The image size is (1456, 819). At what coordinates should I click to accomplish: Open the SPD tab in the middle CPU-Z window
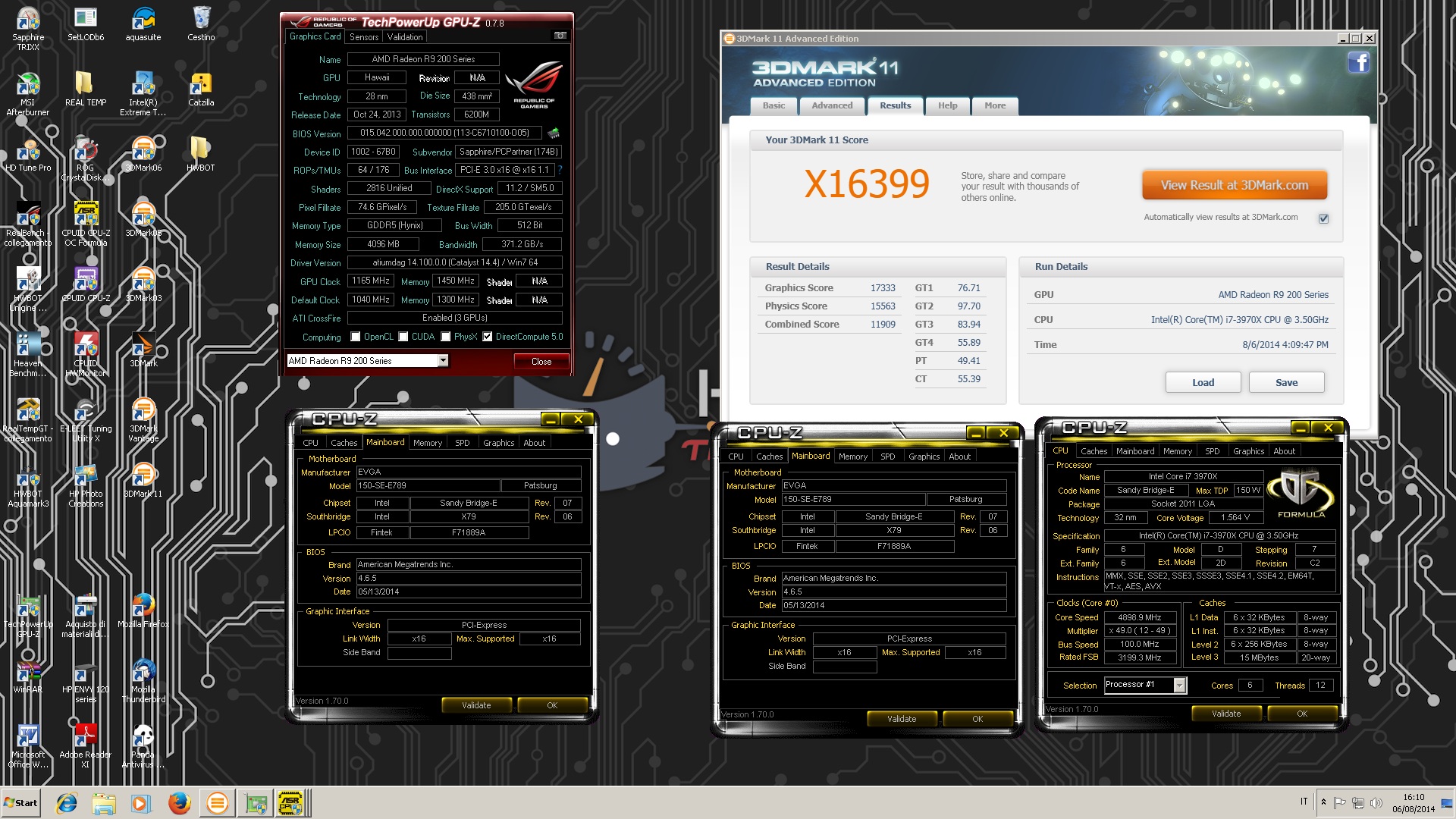click(887, 457)
